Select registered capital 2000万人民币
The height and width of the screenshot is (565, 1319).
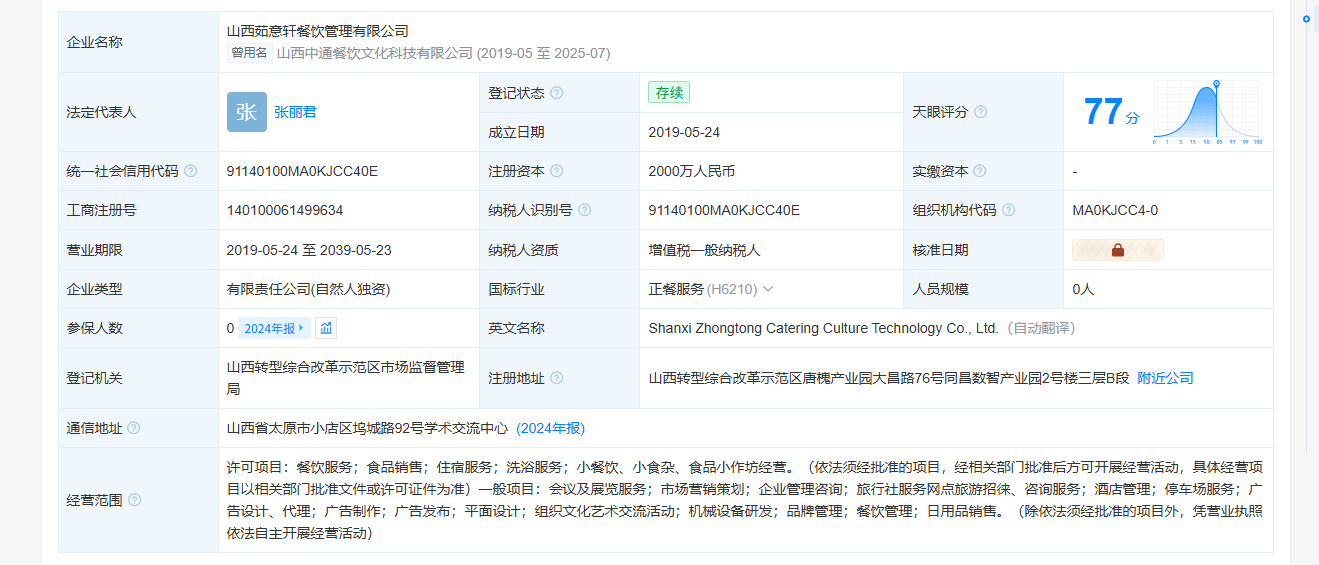(x=692, y=171)
